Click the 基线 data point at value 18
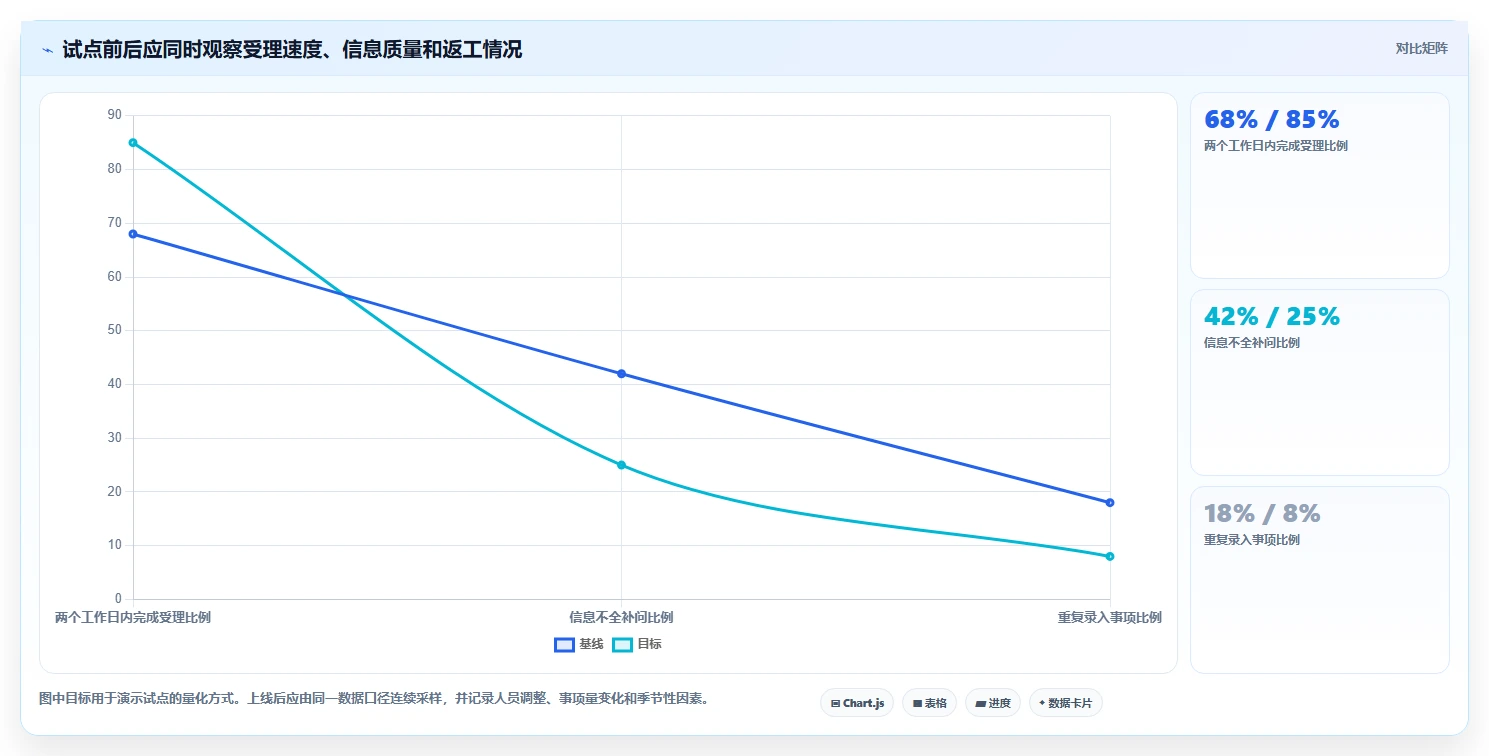1489x756 pixels. 1110,503
